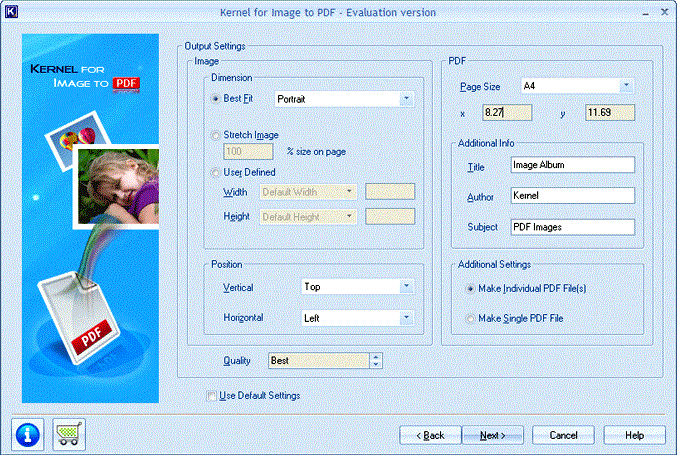Viewport: 677px width, 455px height.
Task: Click the Next button
Action: tap(493, 435)
